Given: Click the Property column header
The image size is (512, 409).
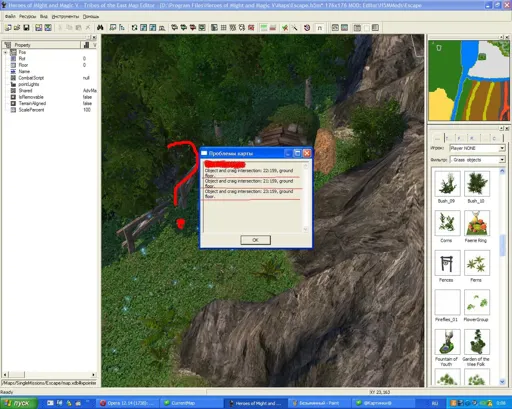Looking at the screenshot, I should coord(41,45).
